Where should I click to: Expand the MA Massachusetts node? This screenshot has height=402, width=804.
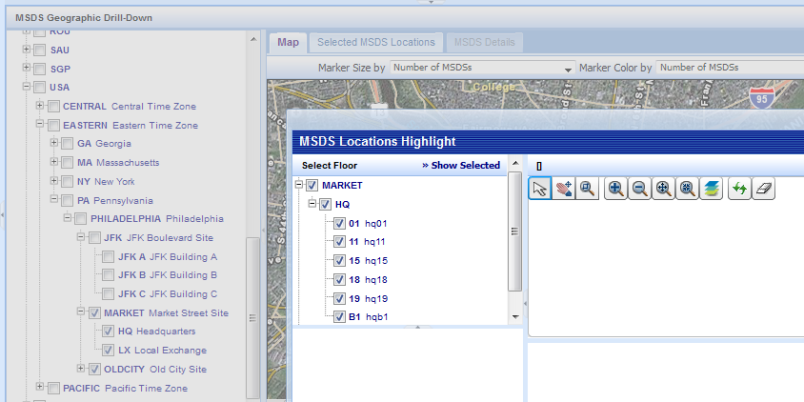pos(54,162)
